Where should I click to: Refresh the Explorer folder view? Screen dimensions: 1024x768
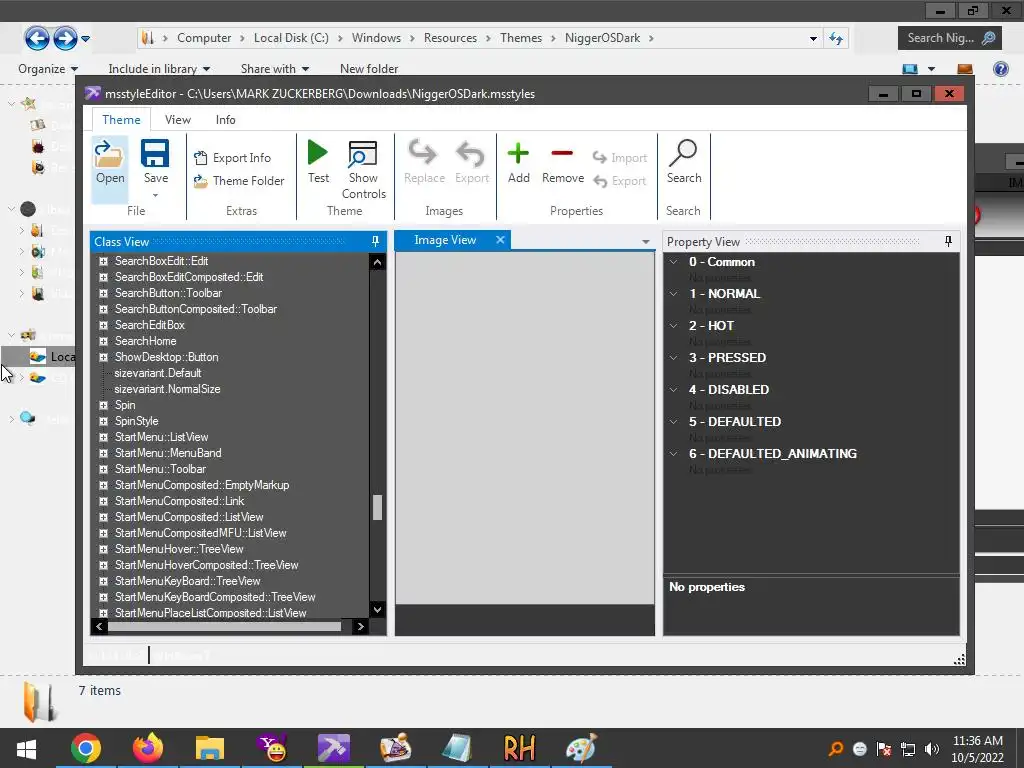tap(836, 39)
